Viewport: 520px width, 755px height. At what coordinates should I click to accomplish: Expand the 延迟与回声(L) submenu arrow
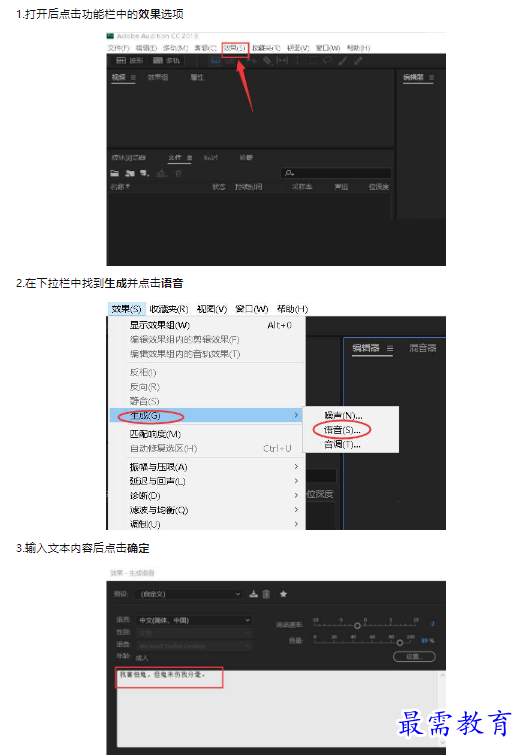click(x=296, y=481)
